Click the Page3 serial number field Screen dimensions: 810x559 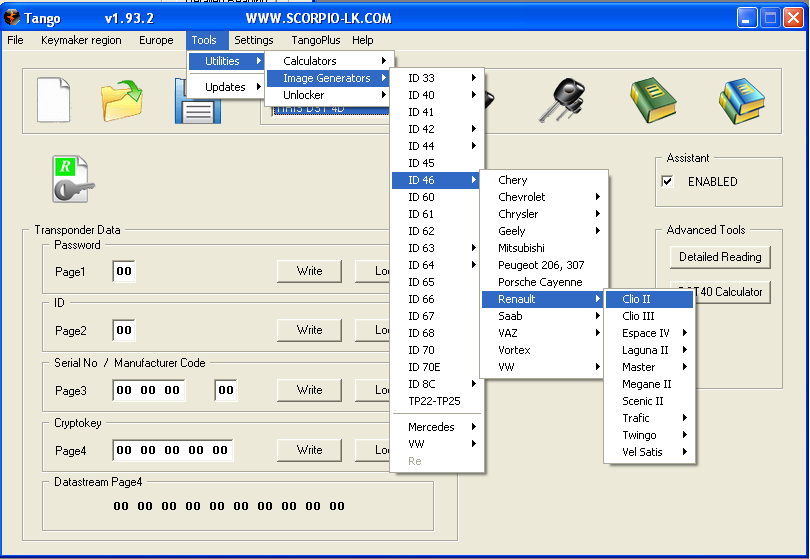[x=149, y=390]
